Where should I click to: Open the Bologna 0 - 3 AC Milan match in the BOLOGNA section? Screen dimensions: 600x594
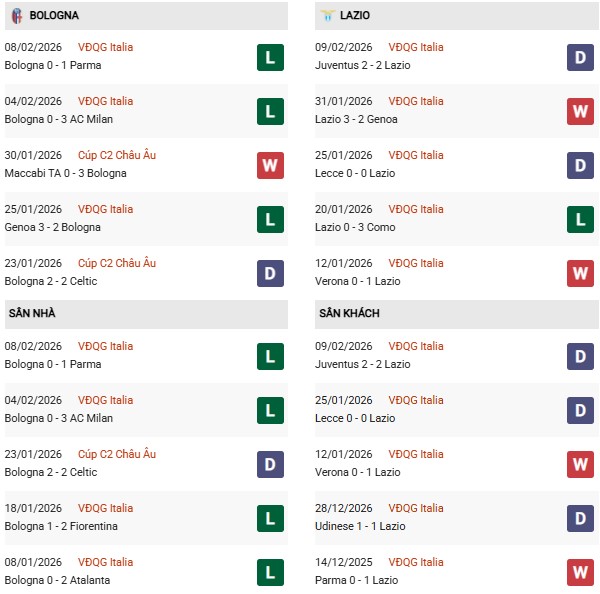tap(60, 119)
